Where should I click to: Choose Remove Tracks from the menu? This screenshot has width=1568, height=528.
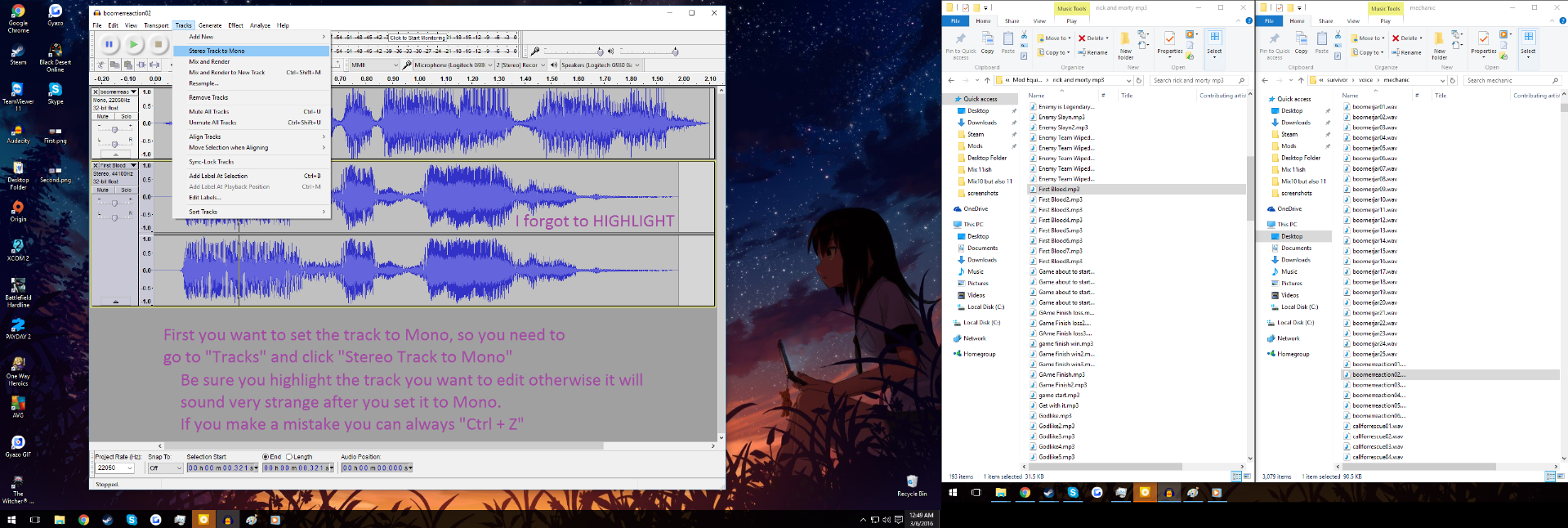(x=252, y=97)
